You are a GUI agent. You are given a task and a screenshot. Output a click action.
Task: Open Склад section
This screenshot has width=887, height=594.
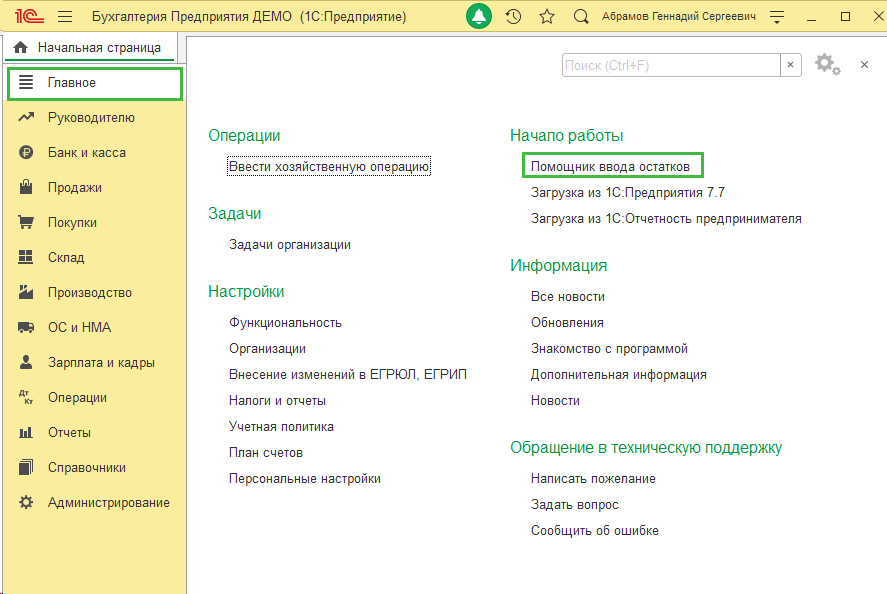click(66, 257)
